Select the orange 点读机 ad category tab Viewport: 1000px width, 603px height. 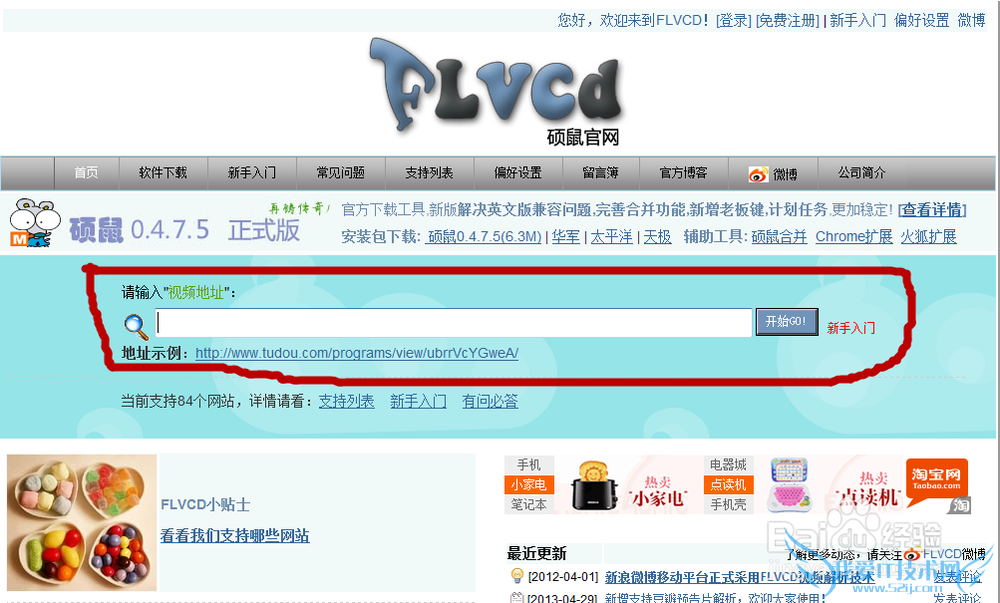(x=728, y=484)
